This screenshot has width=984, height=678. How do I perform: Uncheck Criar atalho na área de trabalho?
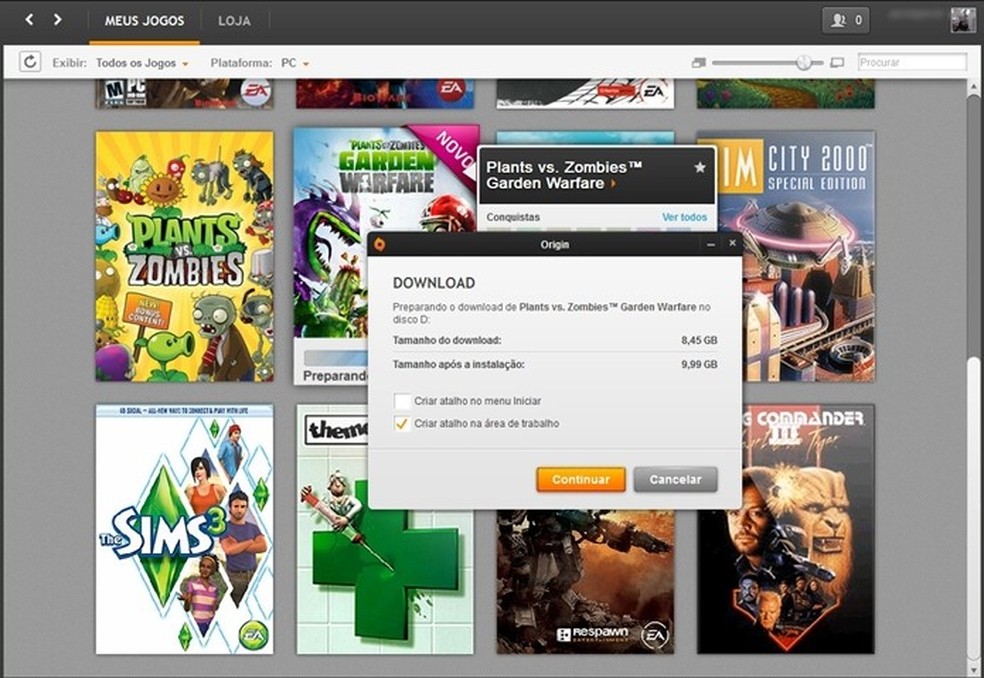coord(402,424)
